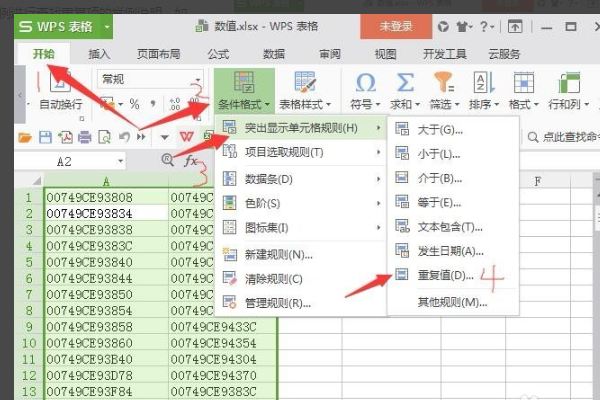Viewport: 600px width, 400px height.
Task: Open the 图标集(I) submenu
Action: point(300,228)
